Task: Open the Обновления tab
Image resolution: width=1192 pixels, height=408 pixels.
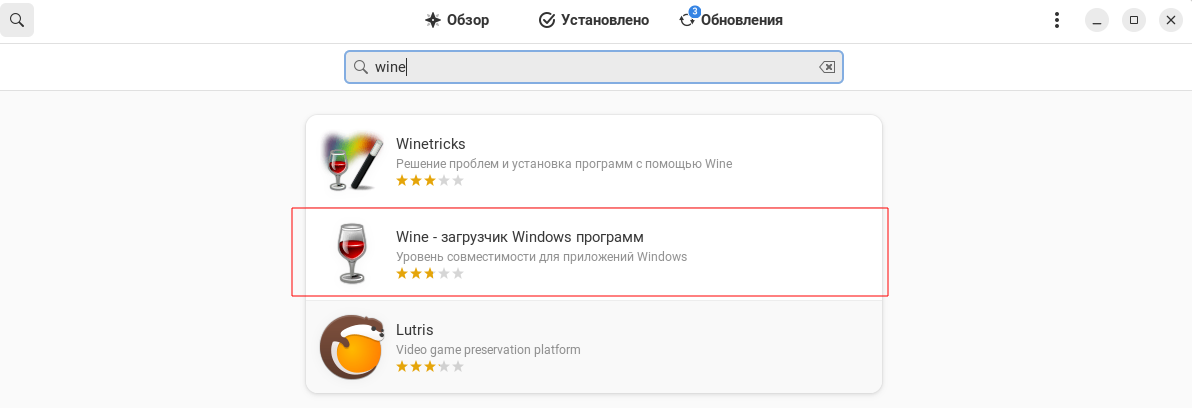Action: tap(731, 20)
